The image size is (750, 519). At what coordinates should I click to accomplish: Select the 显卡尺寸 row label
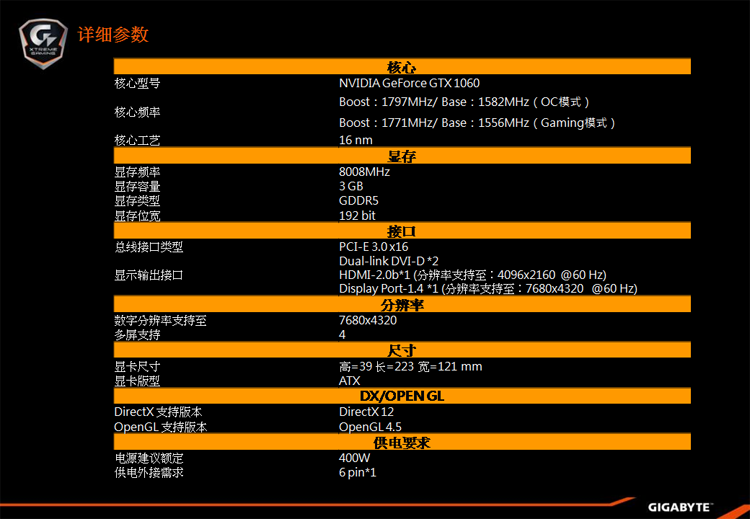click(x=137, y=367)
